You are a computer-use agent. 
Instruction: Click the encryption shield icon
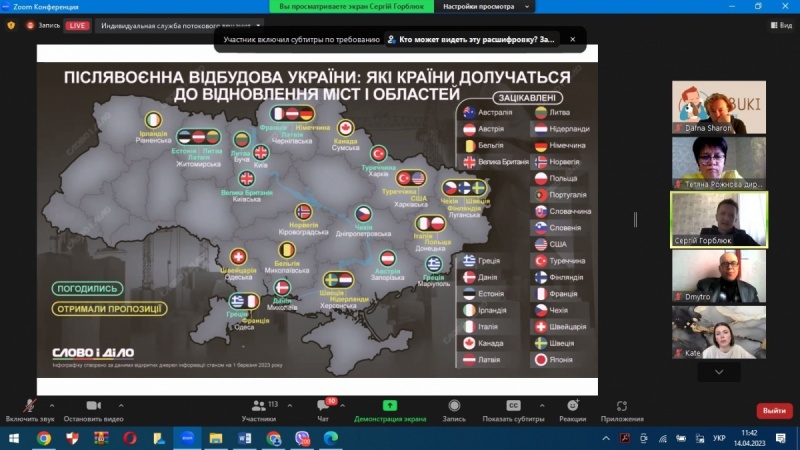(11, 25)
